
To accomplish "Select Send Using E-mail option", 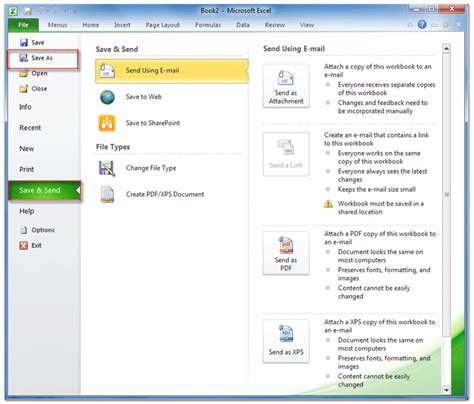I will 172,71.
